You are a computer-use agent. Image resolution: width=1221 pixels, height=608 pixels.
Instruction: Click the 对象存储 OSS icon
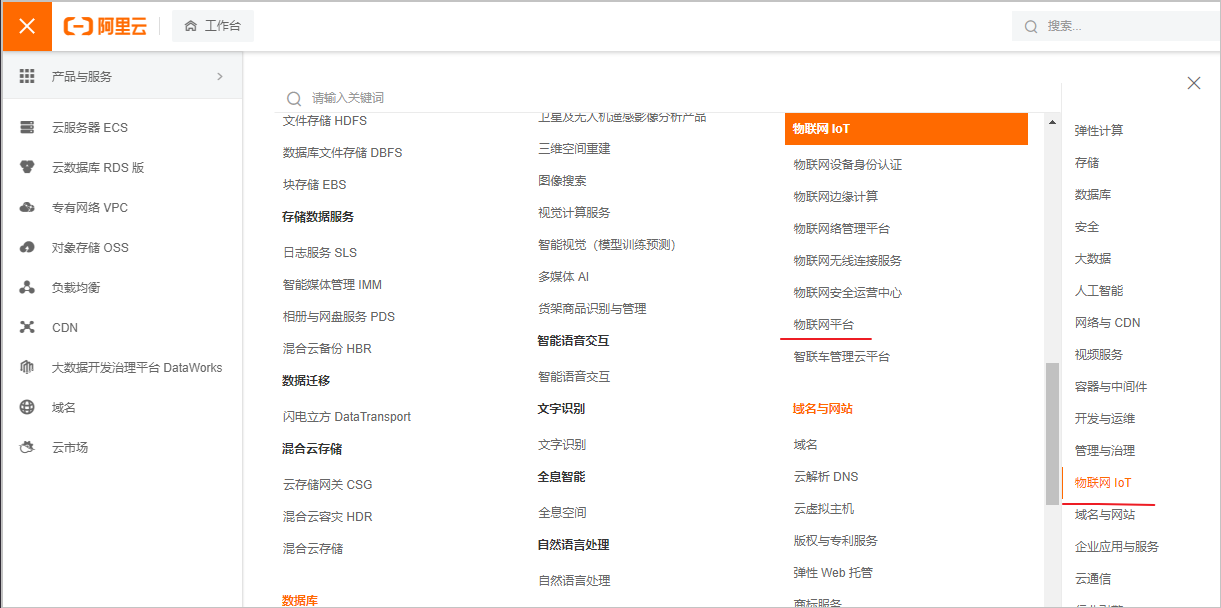coord(28,247)
